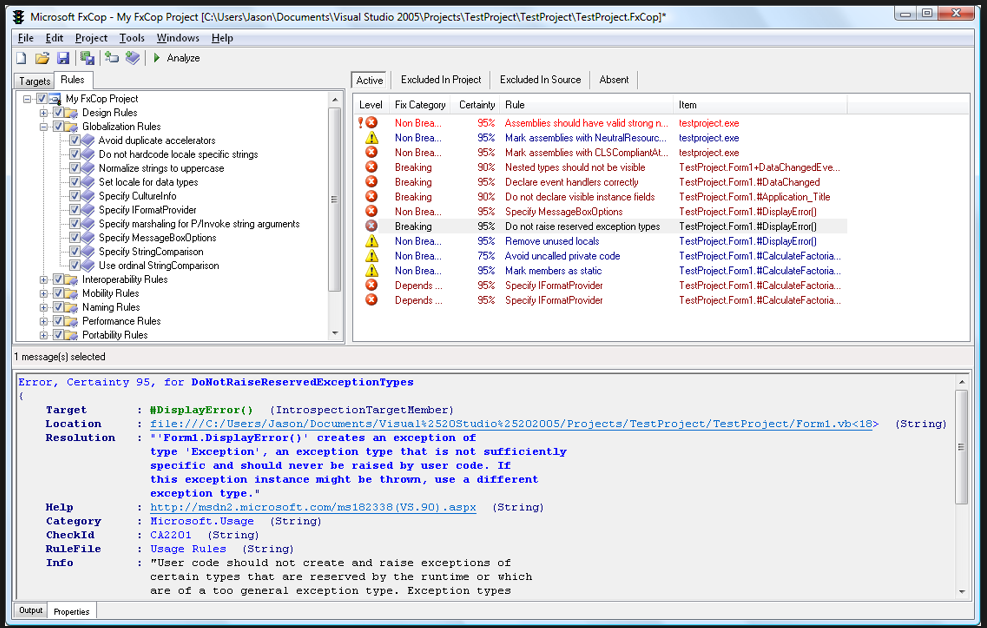Image resolution: width=987 pixels, height=628 pixels.
Task: Click the Analyze button
Action: tap(176, 58)
